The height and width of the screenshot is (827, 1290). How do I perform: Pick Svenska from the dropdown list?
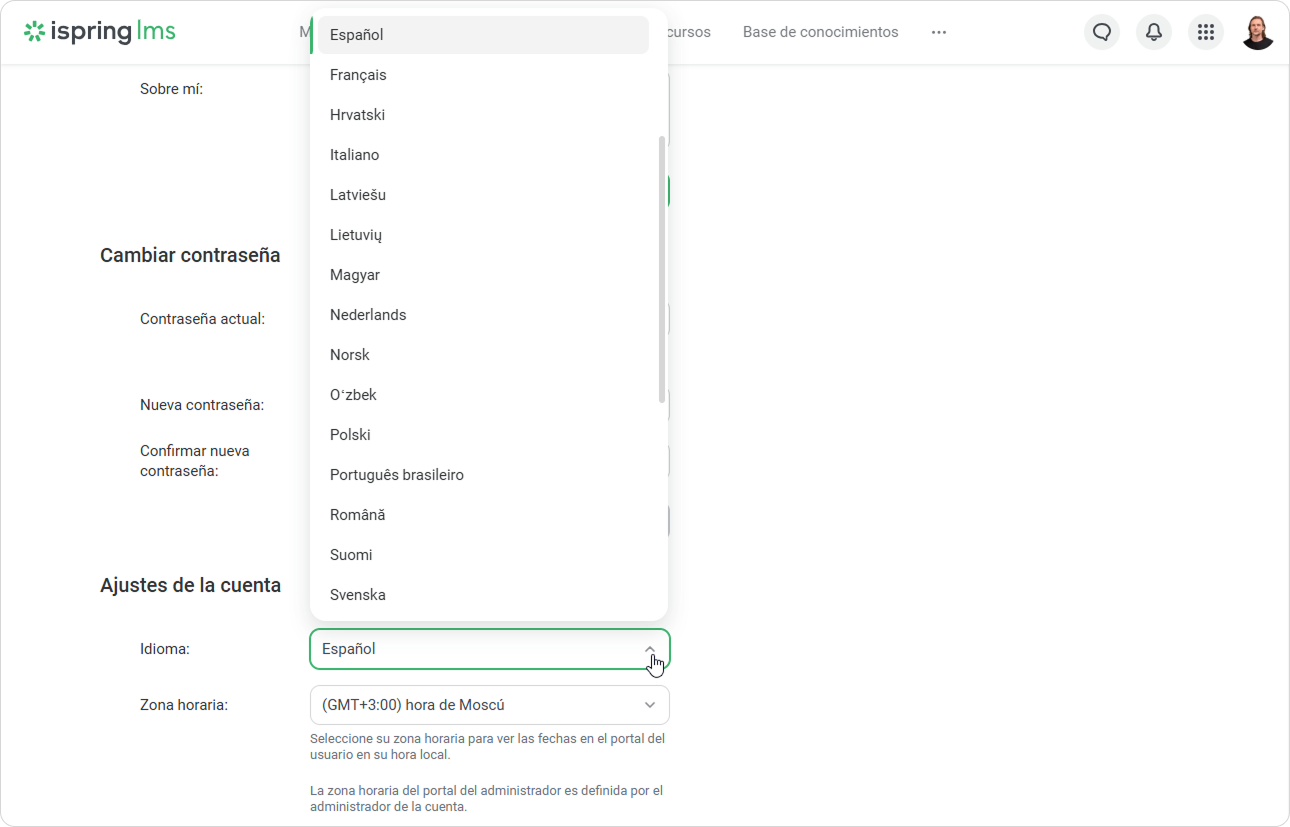point(358,595)
